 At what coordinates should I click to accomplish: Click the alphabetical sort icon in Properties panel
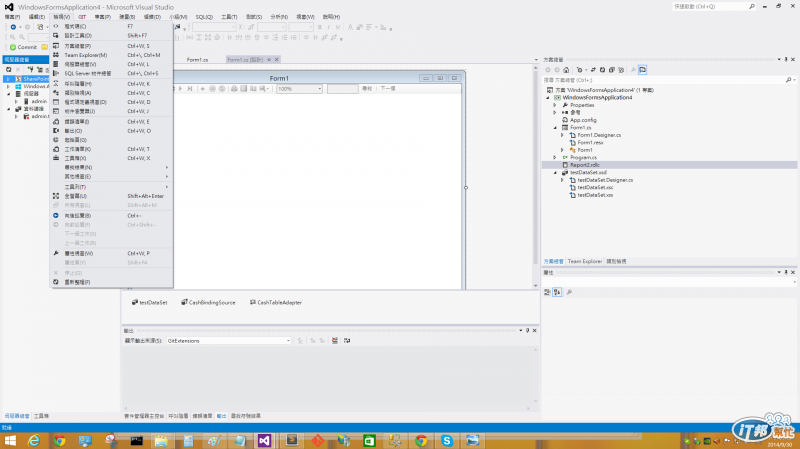[557, 292]
